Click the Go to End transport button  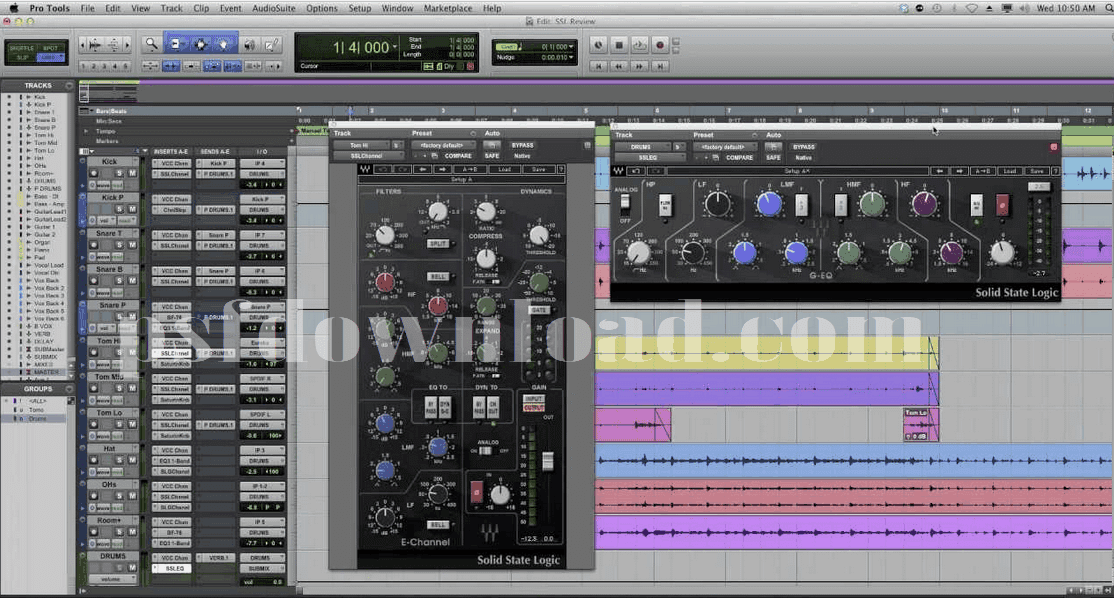(x=660, y=66)
